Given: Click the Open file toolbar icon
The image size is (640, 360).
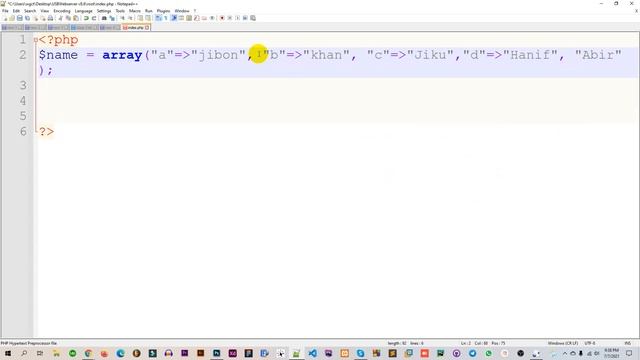Looking at the screenshot, I should point(12,18).
